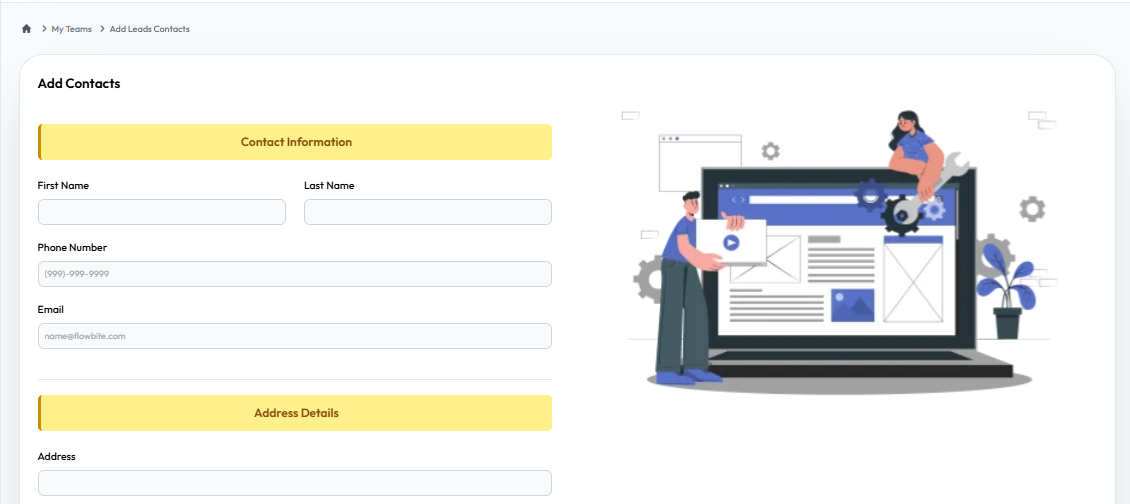Focus the First Name input field

click(161, 212)
